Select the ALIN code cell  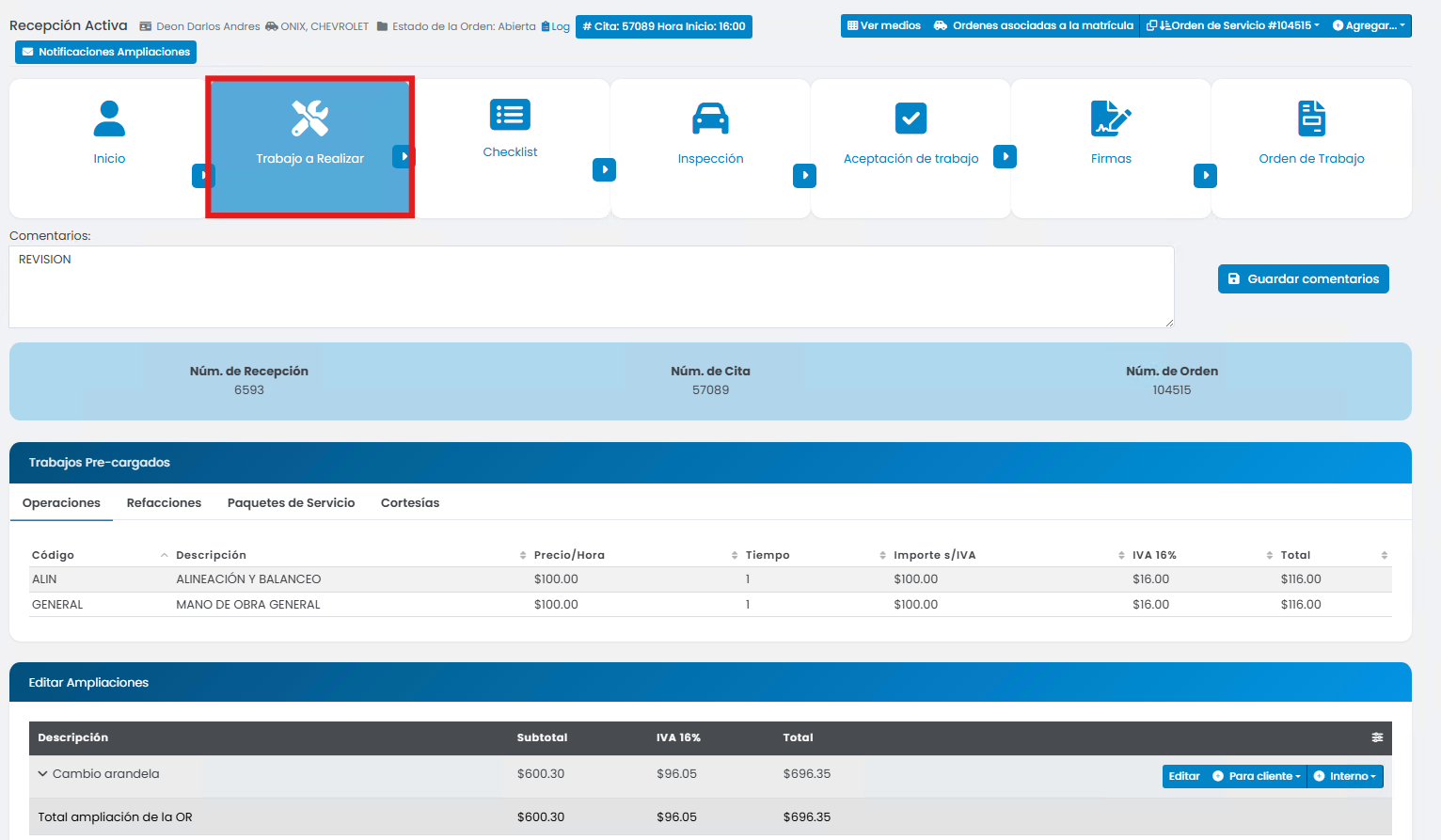click(x=44, y=579)
